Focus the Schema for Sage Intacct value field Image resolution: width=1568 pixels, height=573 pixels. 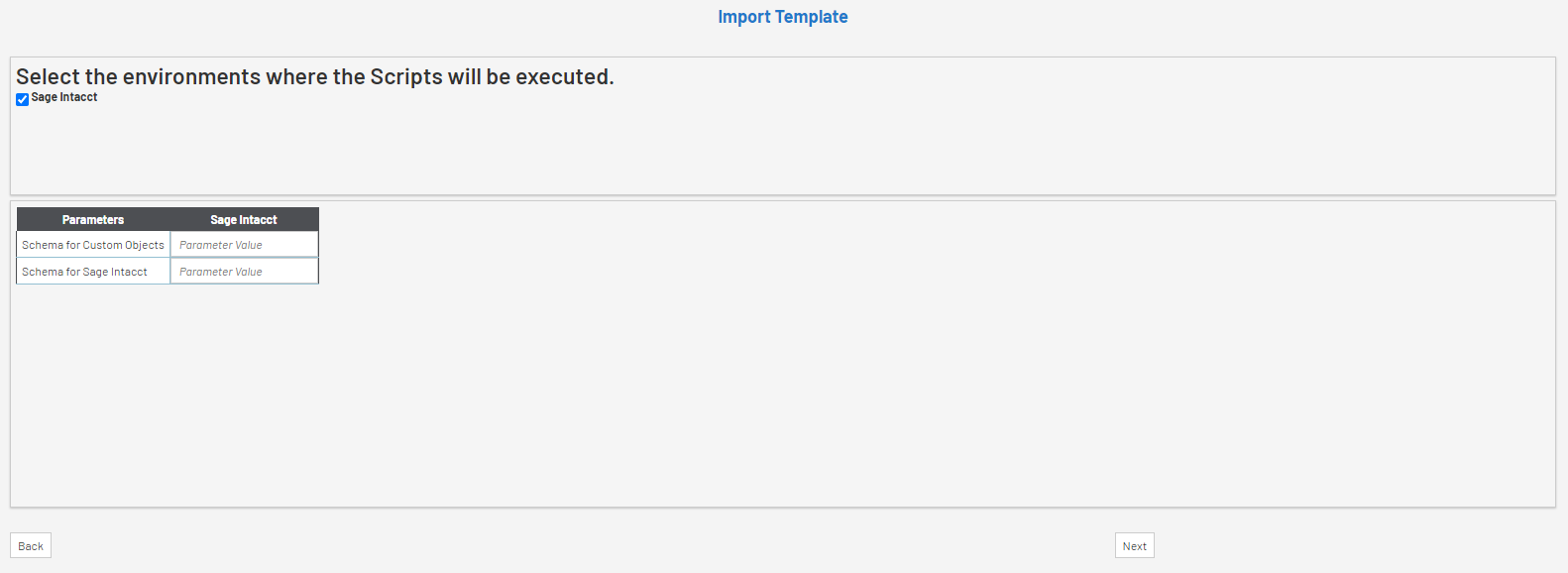click(x=244, y=272)
